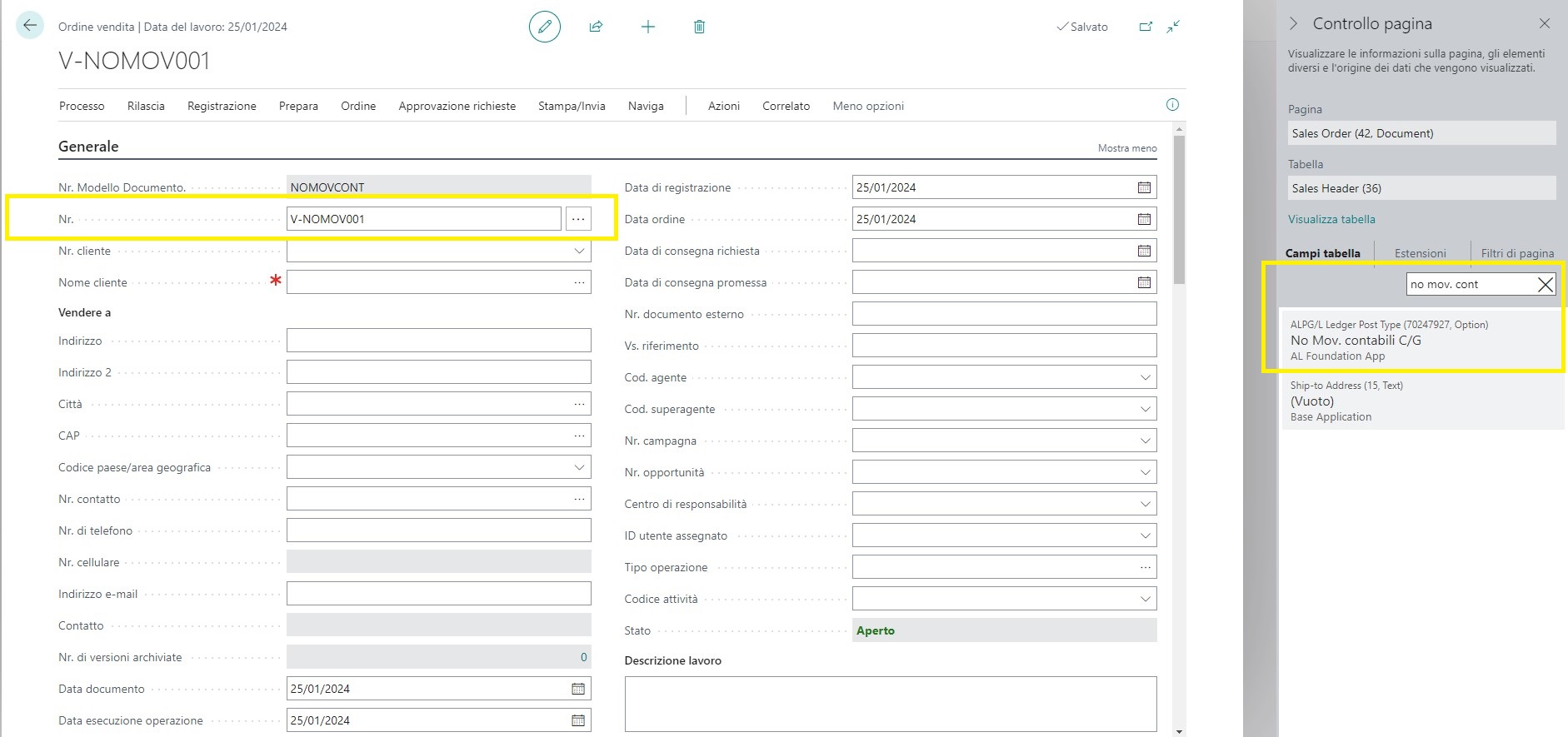Click the share icon in header

(596, 27)
